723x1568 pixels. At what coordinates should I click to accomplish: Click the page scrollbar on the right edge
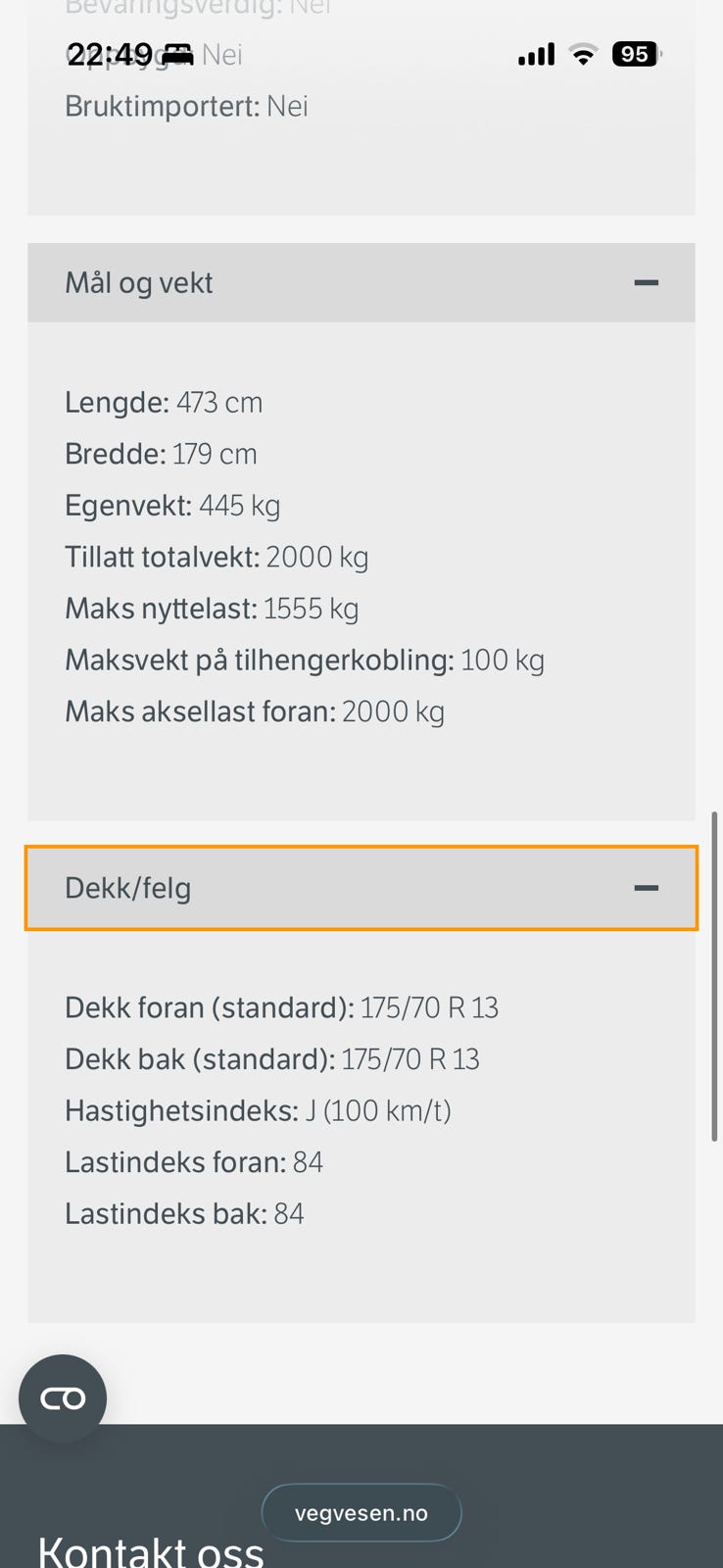[x=716, y=976]
